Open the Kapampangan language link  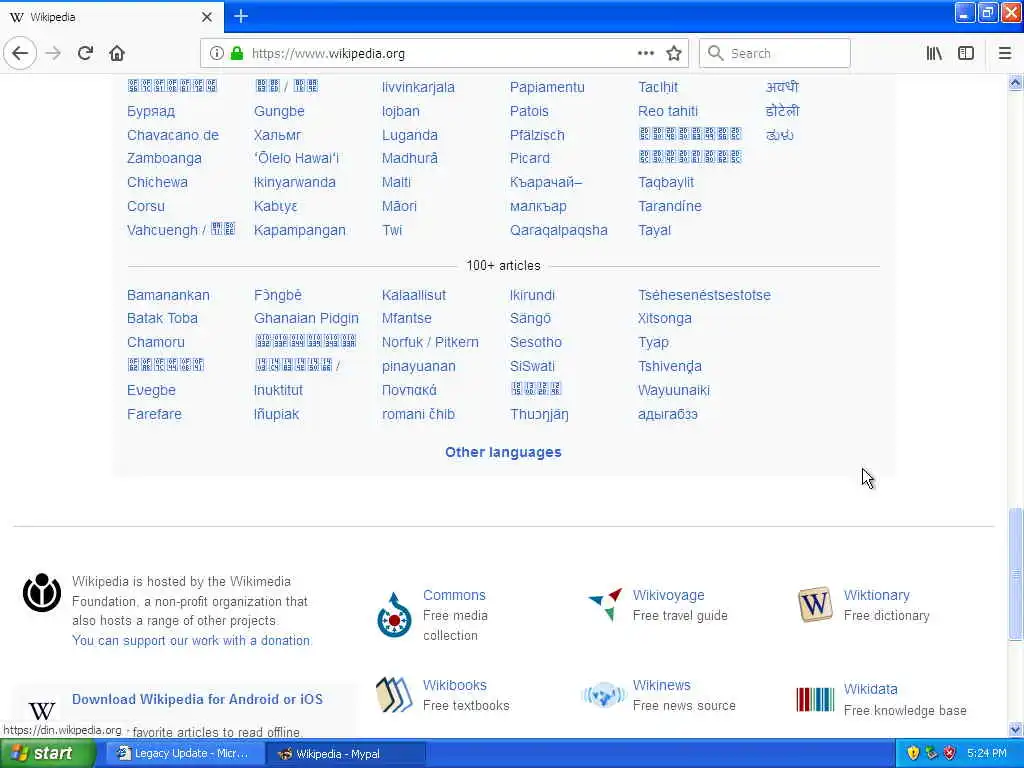coord(300,230)
